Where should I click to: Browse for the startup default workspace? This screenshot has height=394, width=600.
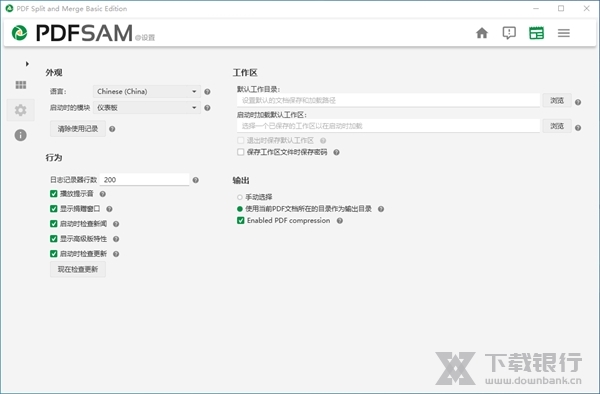[557, 126]
